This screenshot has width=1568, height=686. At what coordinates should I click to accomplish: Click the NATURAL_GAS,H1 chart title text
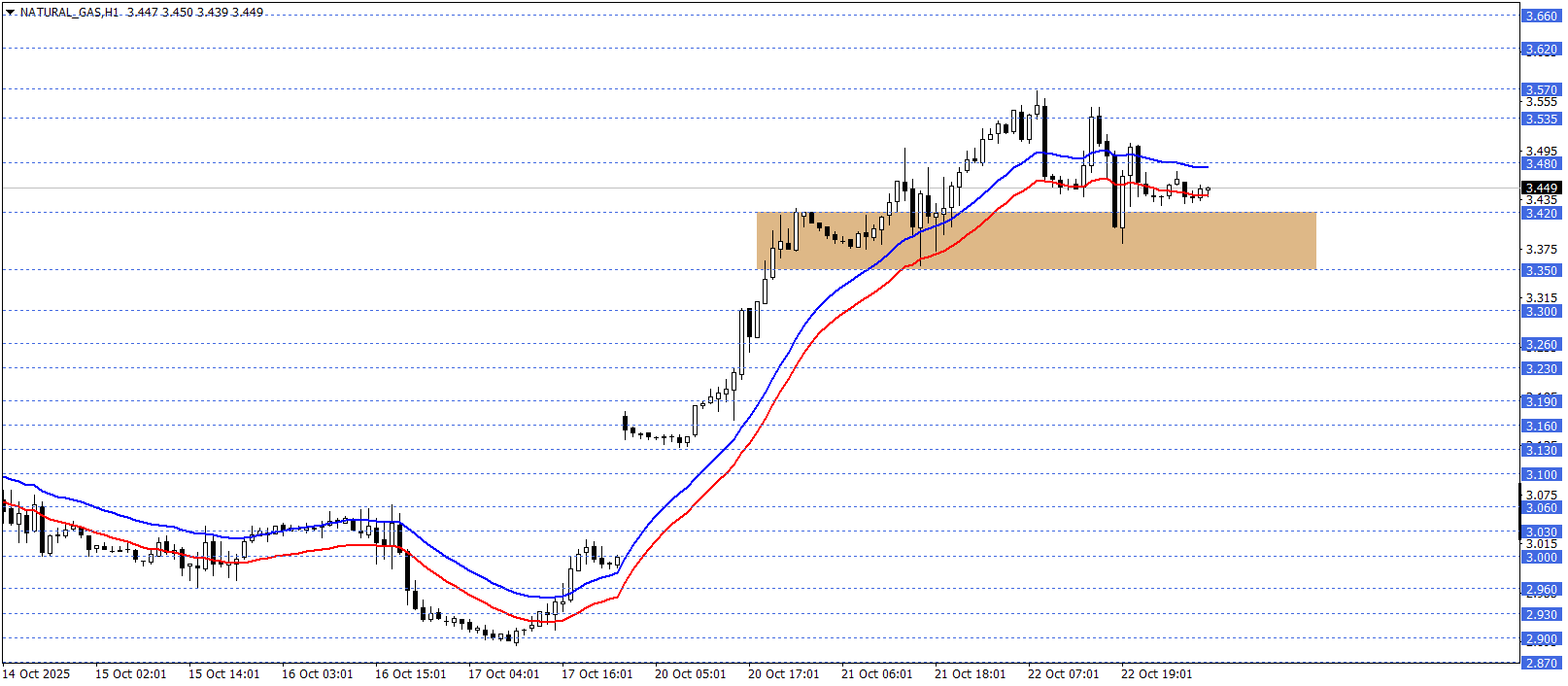pyautogui.click(x=70, y=13)
